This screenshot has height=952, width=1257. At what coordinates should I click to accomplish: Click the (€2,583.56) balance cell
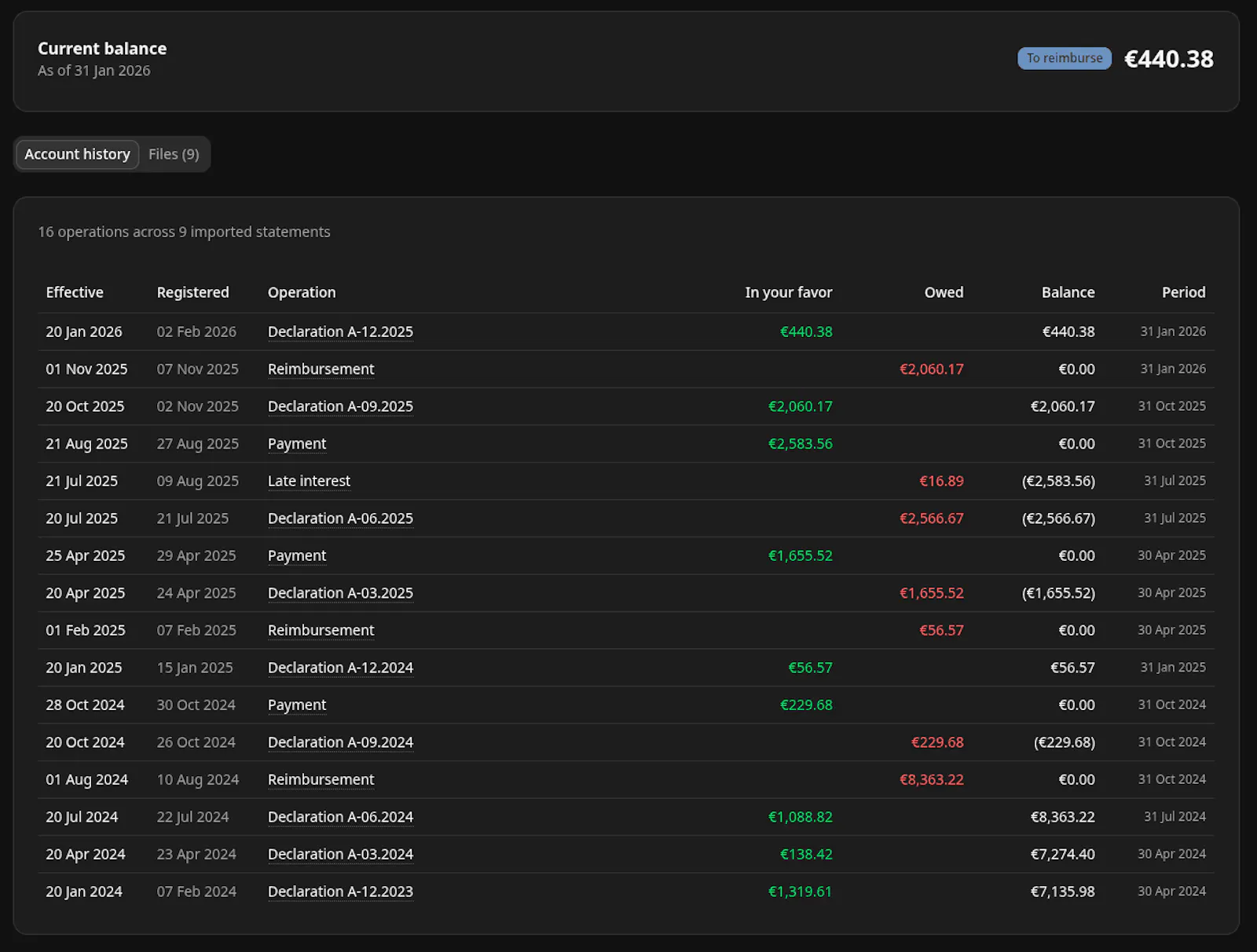(1058, 481)
